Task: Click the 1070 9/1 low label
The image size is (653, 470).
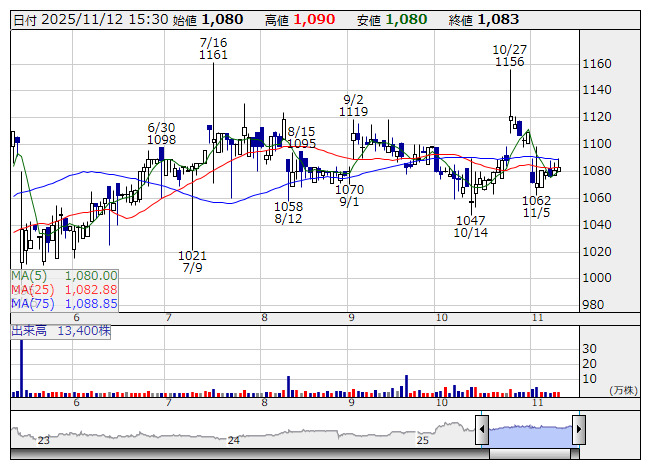Action: pyautogui.click(x=349, y=196)
